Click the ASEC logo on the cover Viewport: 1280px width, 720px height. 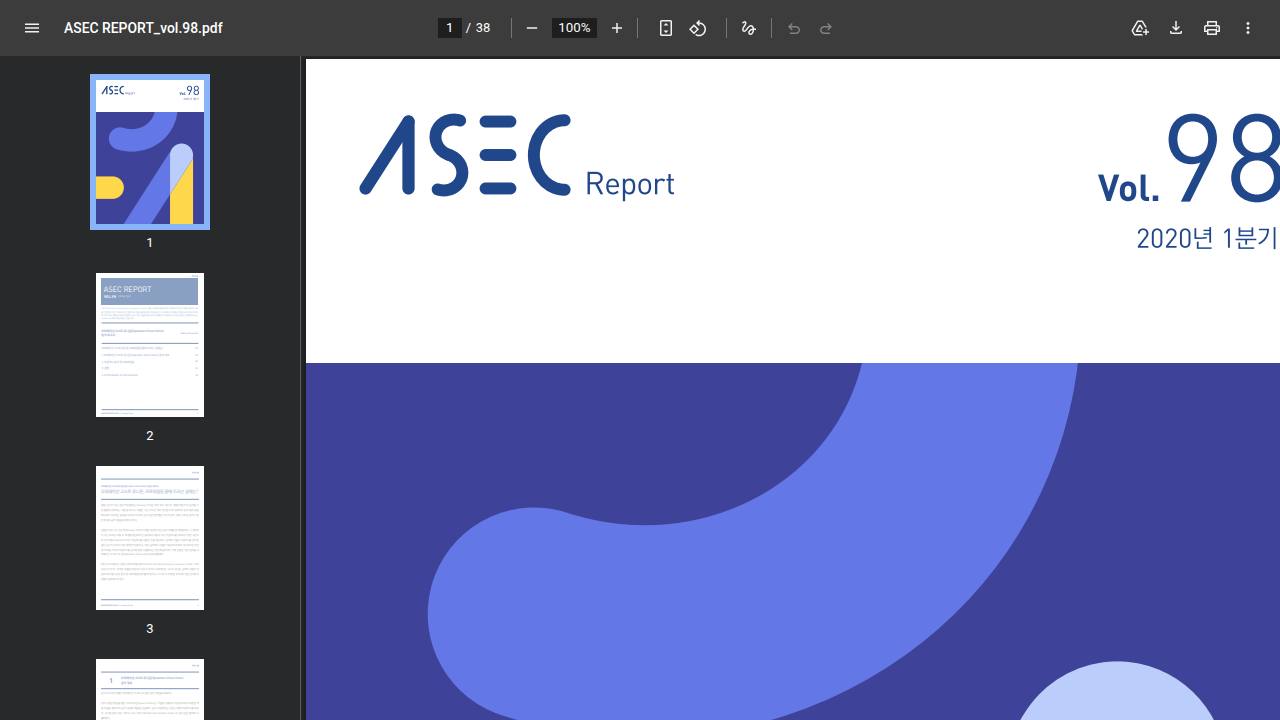pos(465,154)
